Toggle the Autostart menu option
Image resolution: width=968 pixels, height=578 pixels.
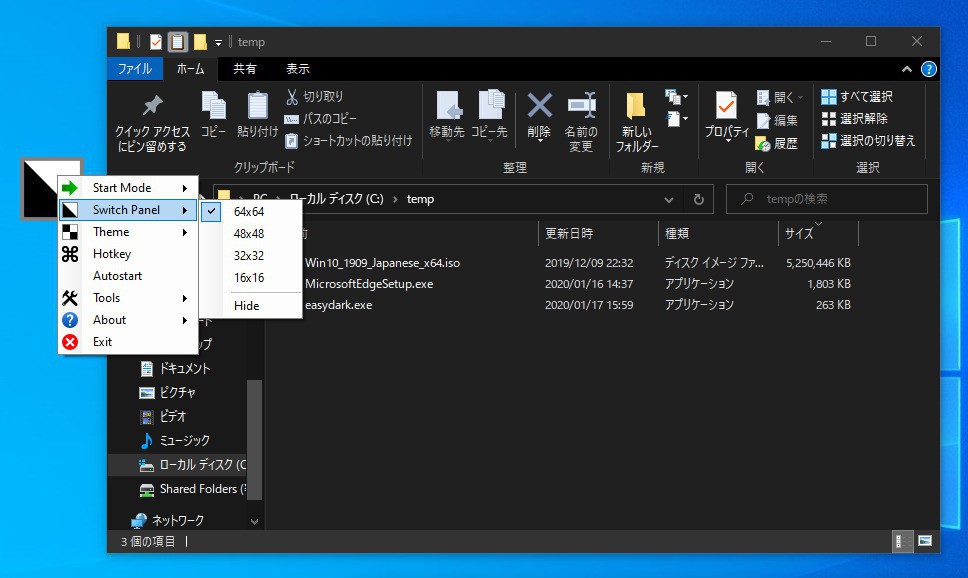coord(128,276)
